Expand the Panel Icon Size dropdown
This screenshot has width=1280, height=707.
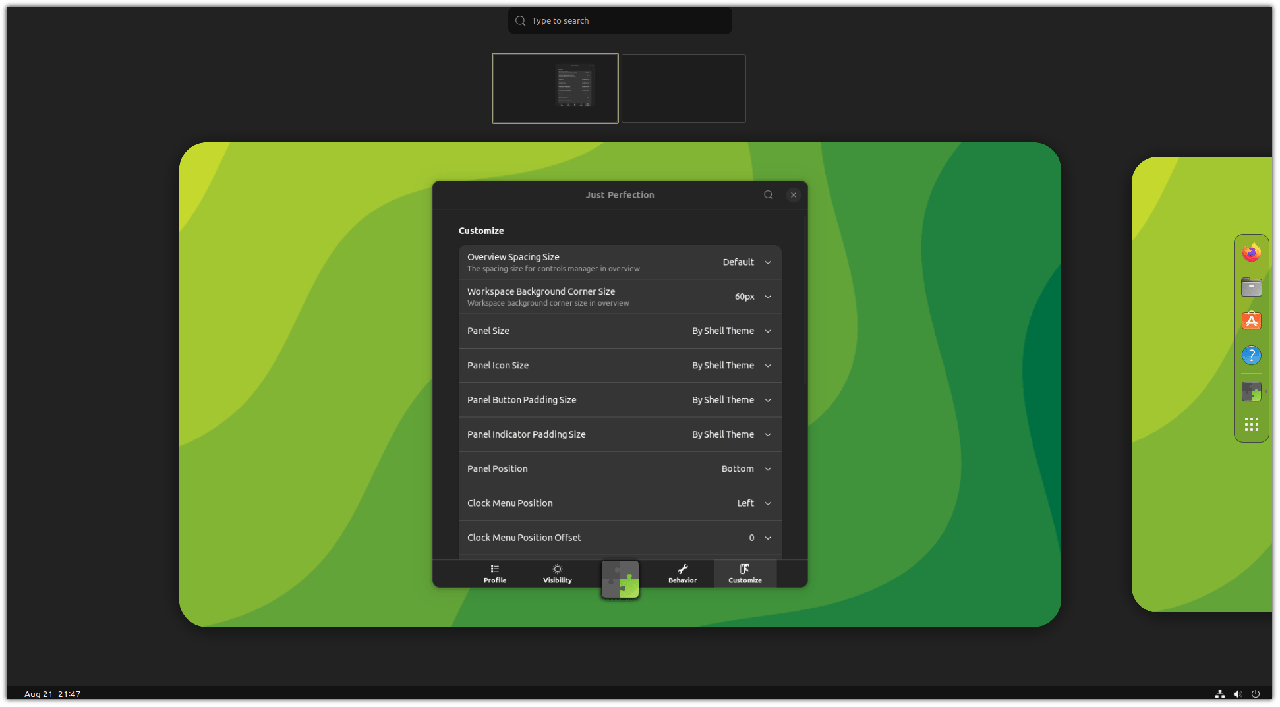(731, 365)
